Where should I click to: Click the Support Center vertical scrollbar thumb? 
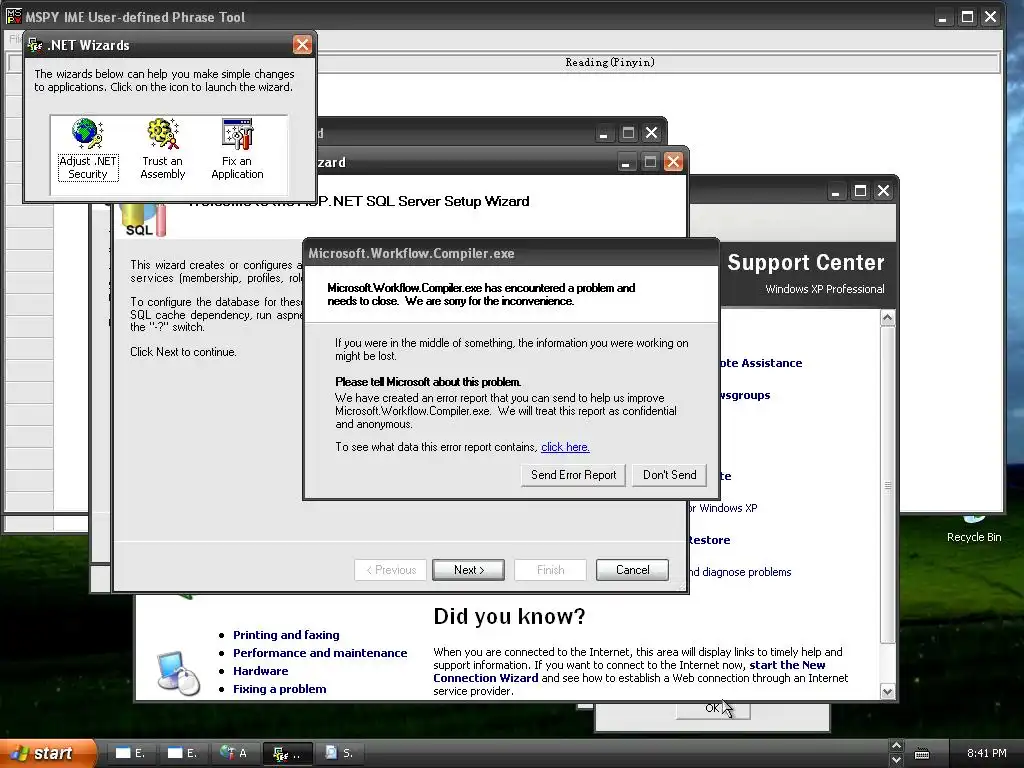click(x=888, y=483)
